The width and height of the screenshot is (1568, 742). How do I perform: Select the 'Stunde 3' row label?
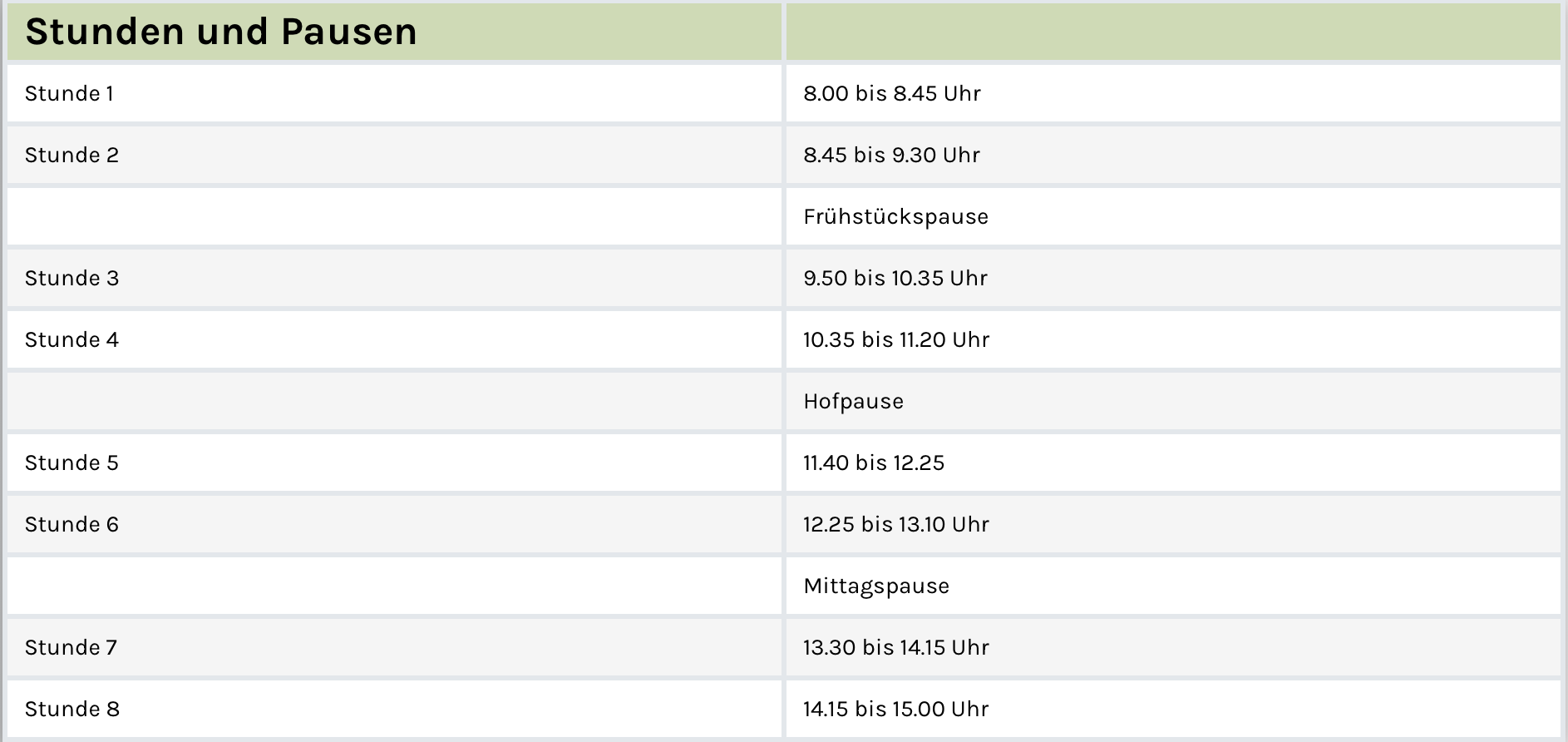(x=71, y=278)
